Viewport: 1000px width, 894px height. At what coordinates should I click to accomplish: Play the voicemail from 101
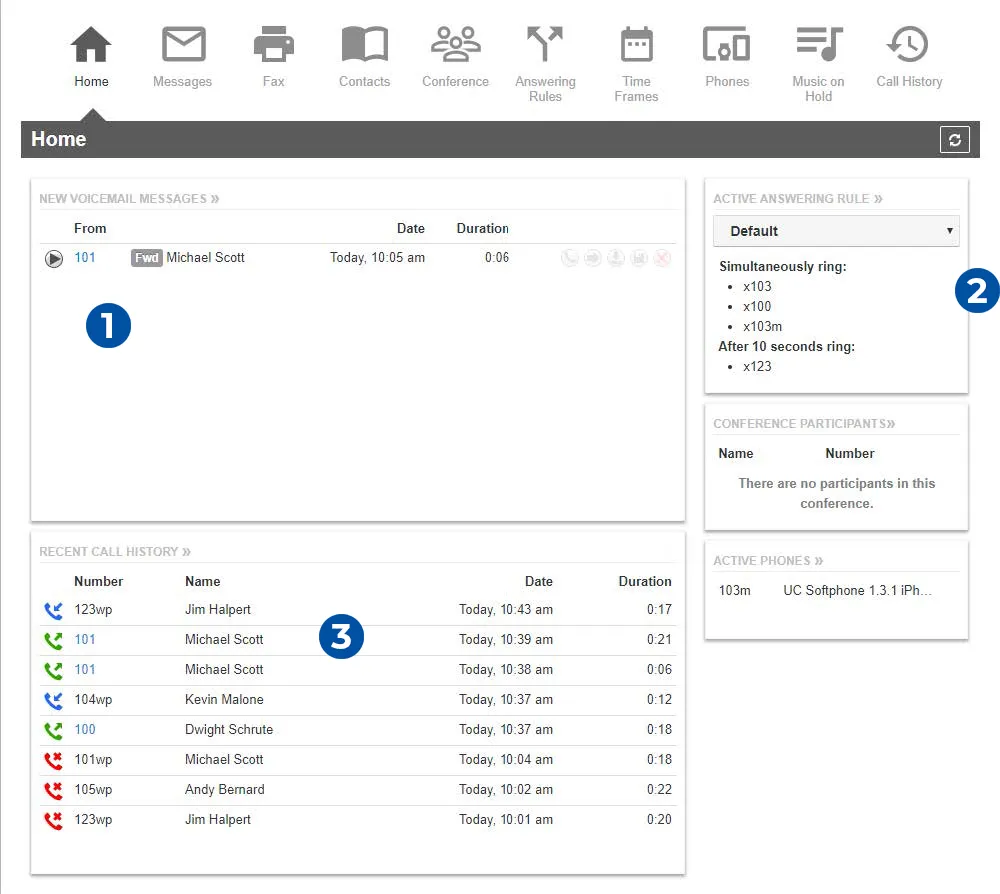54,258
